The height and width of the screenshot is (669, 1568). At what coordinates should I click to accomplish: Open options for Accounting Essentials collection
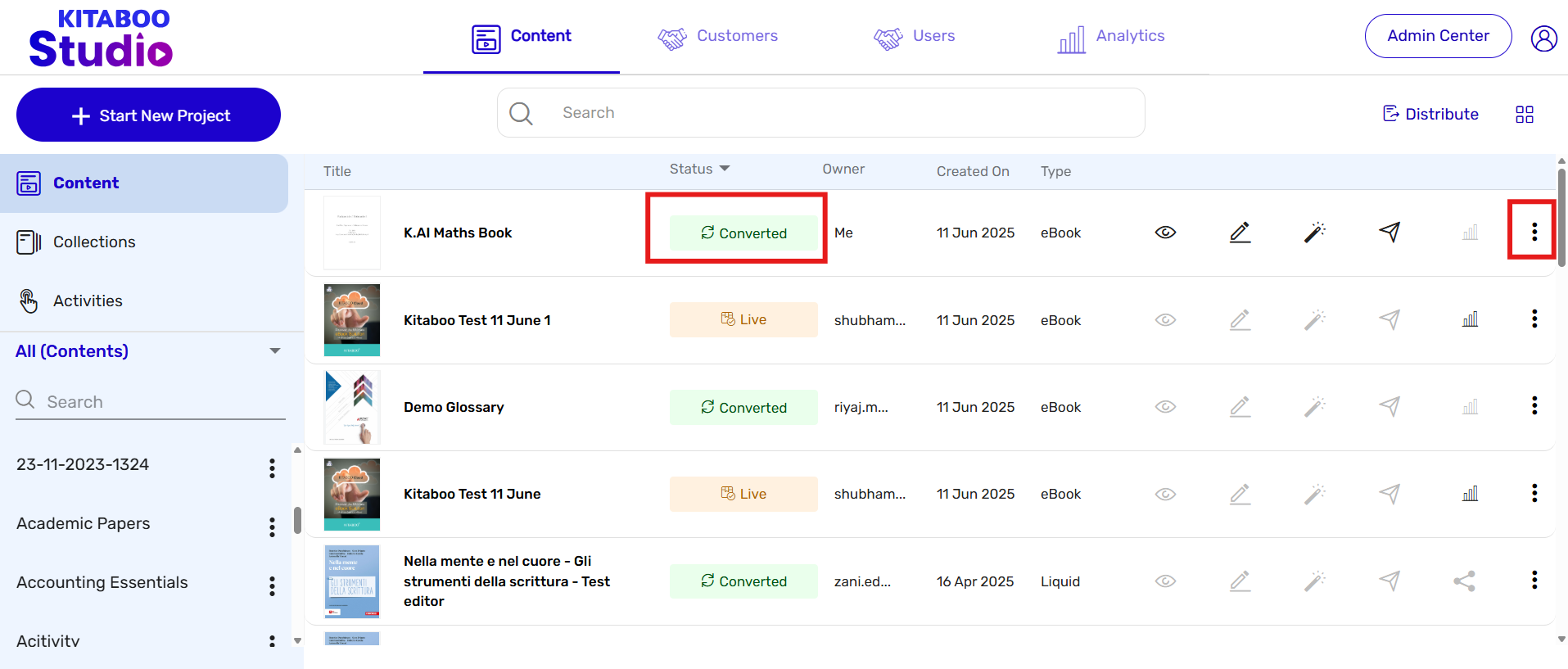click(x=272, y=586)
